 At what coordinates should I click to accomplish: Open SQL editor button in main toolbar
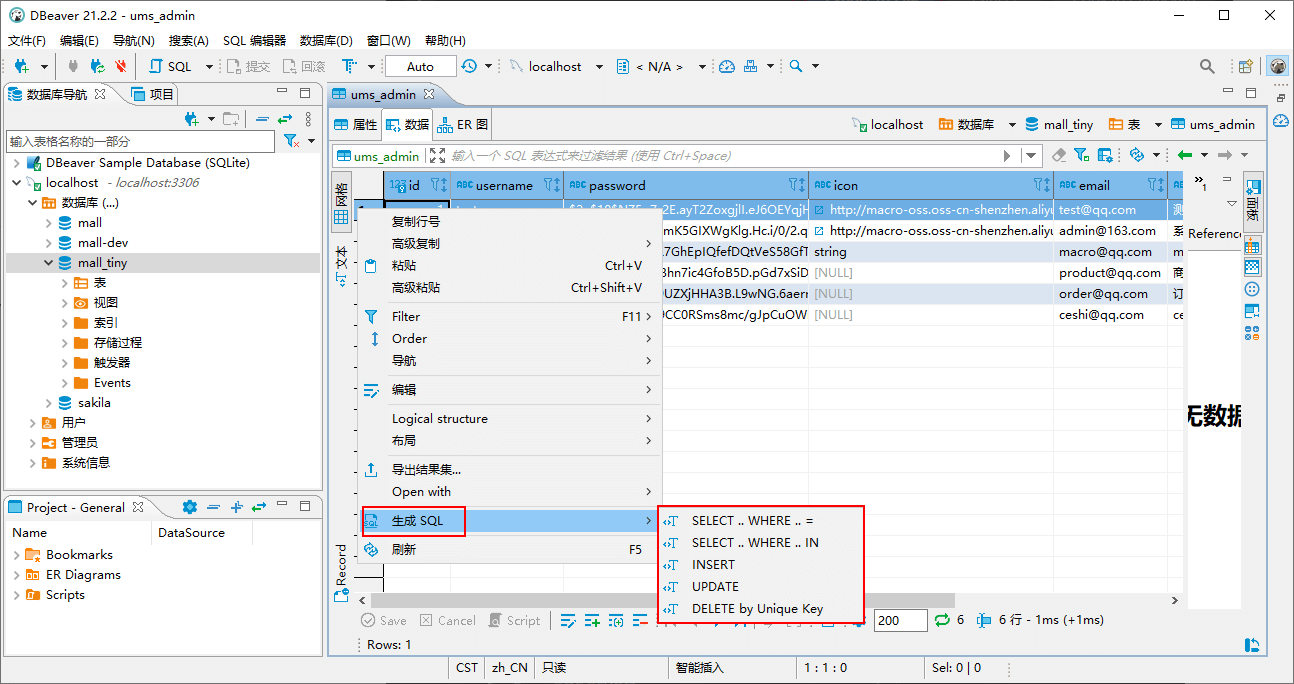pos(171,66)
